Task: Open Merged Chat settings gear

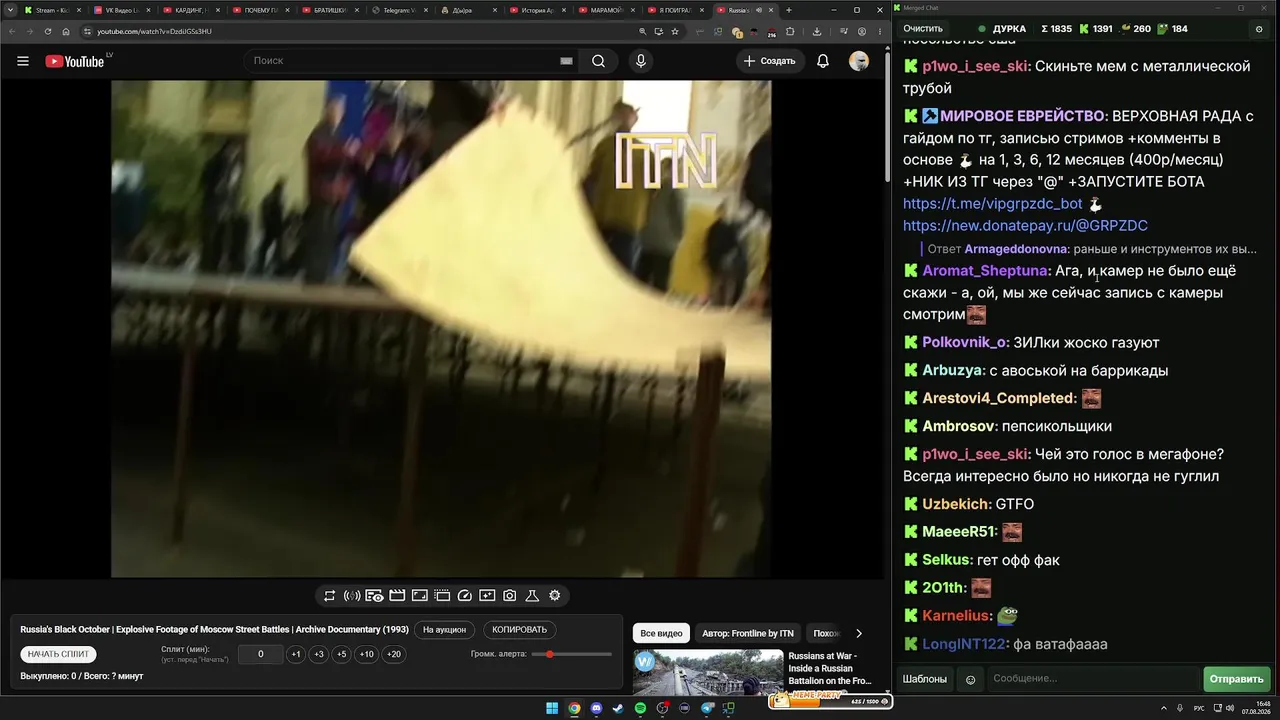Action: tap(1259, 29)
